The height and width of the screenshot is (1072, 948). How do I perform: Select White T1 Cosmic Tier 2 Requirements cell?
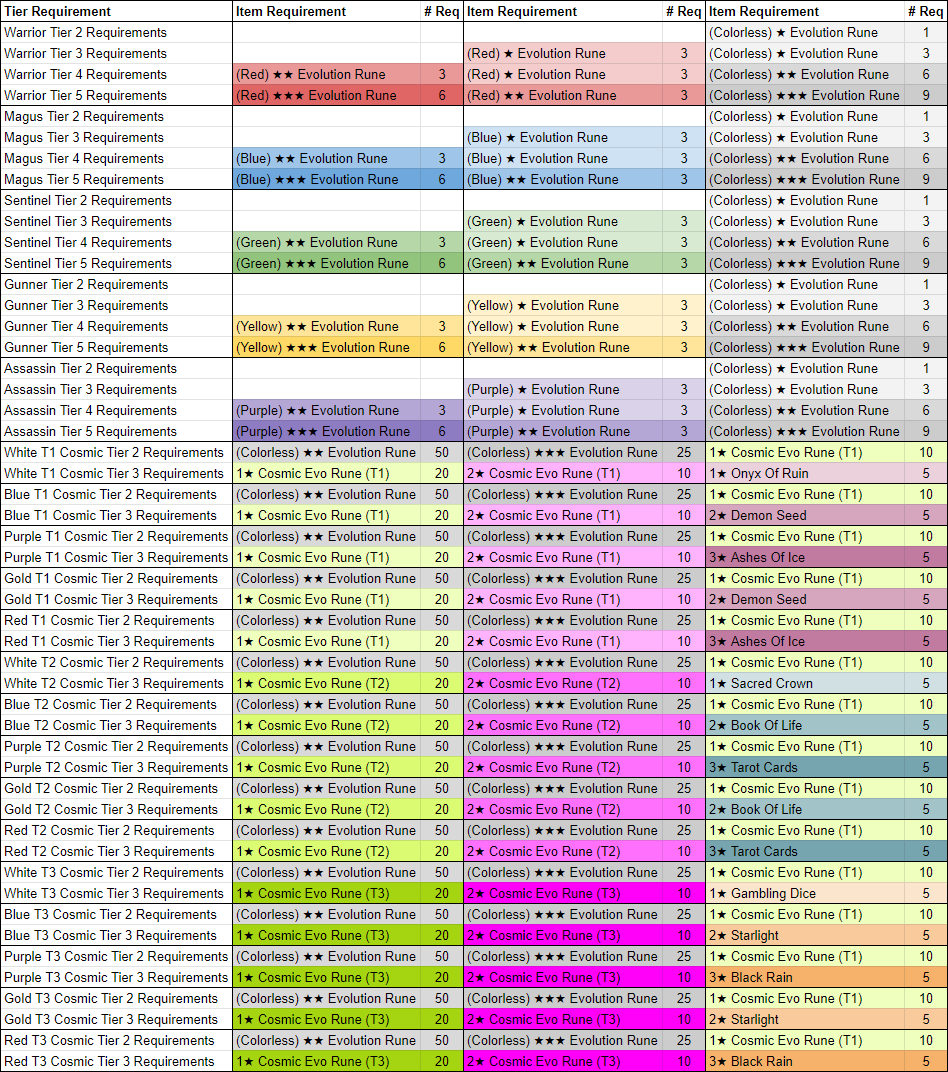click(114, 452)
